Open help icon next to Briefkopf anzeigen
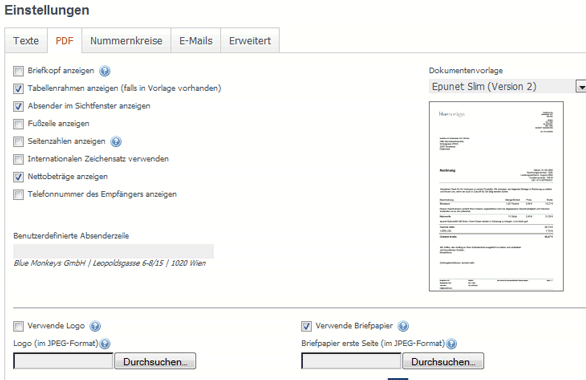Viewport: 586px width, 380px height. pyautogui.click(x=105, y=71)
